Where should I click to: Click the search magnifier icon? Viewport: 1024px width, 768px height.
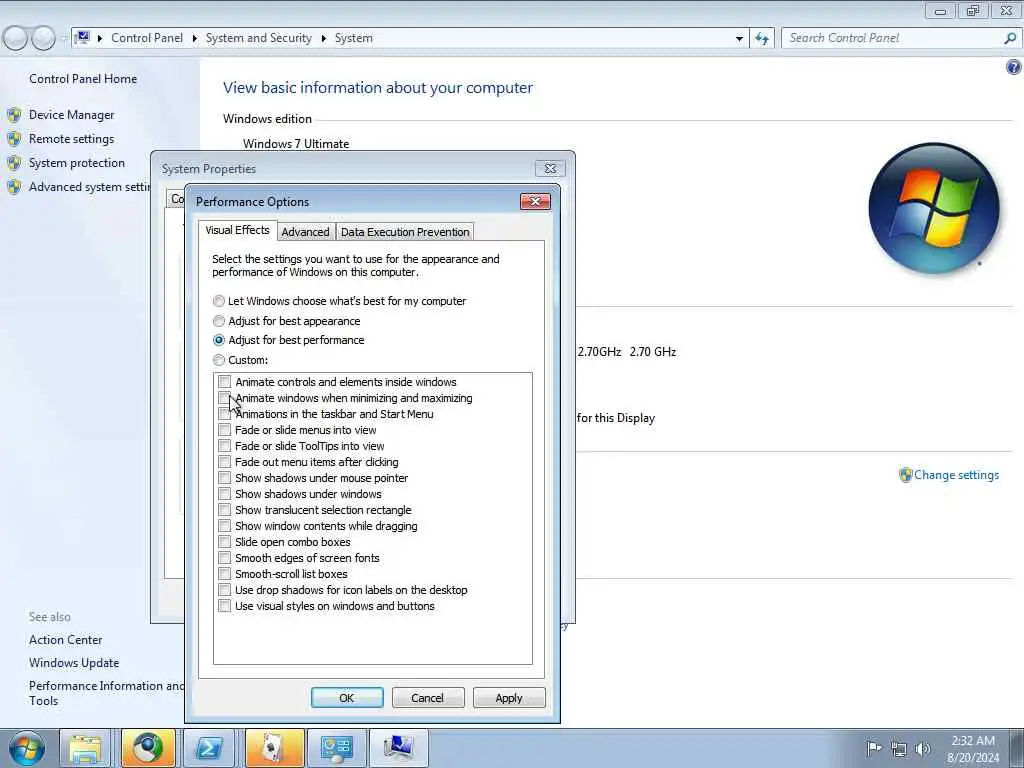[x=1010, y=39]
